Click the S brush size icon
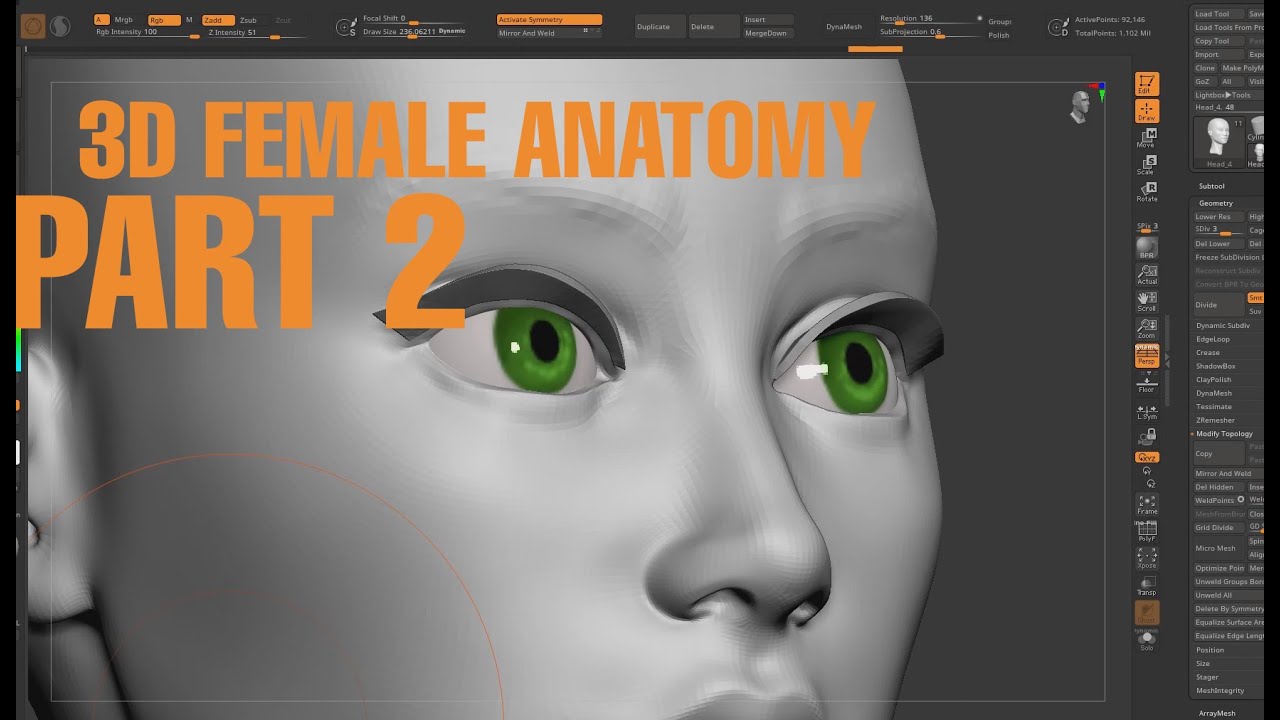 [347, 27]
